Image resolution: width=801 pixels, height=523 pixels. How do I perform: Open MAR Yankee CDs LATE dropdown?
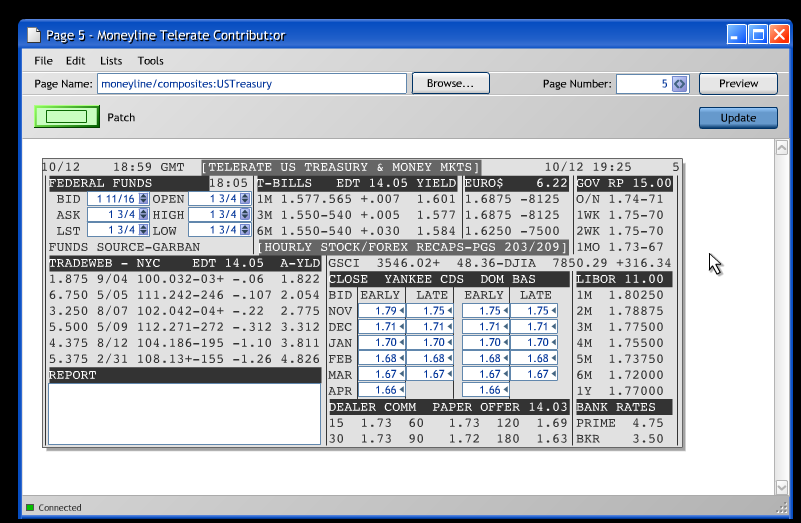click(450, 374)
